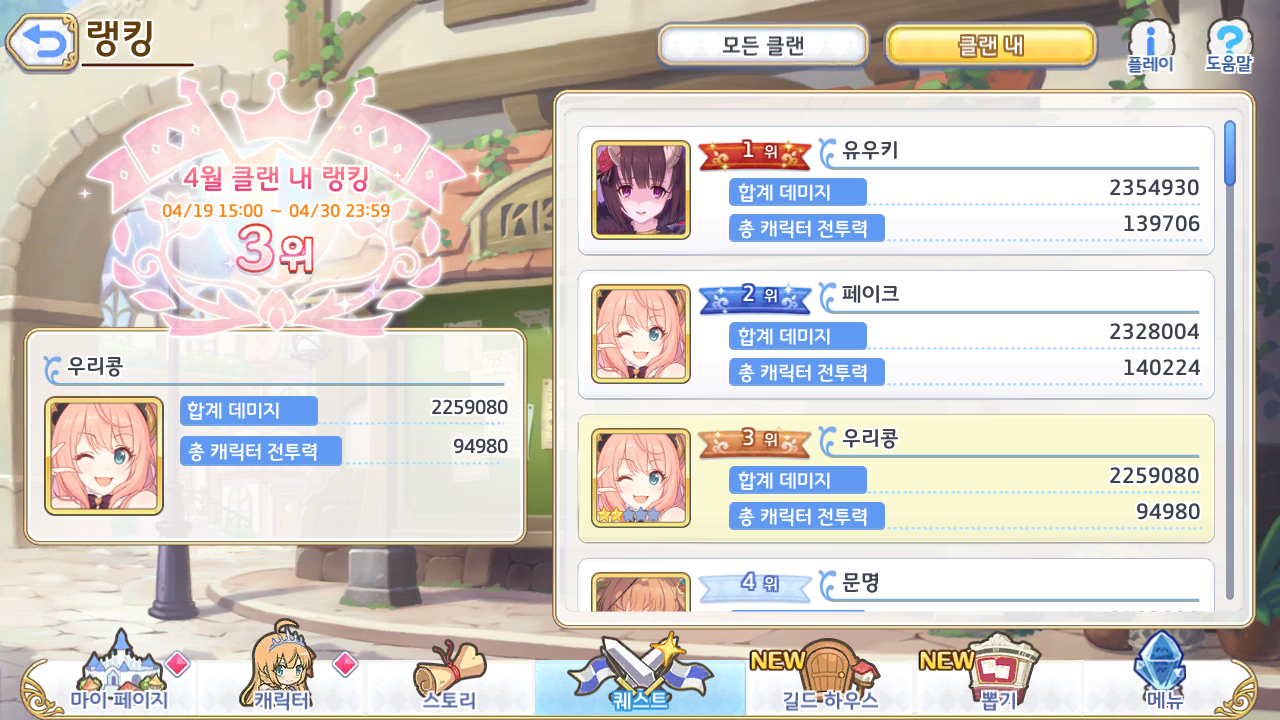Open the 도움말 help icon
The height and width of the screenshot is (720, 1280).
[1229, 46]
